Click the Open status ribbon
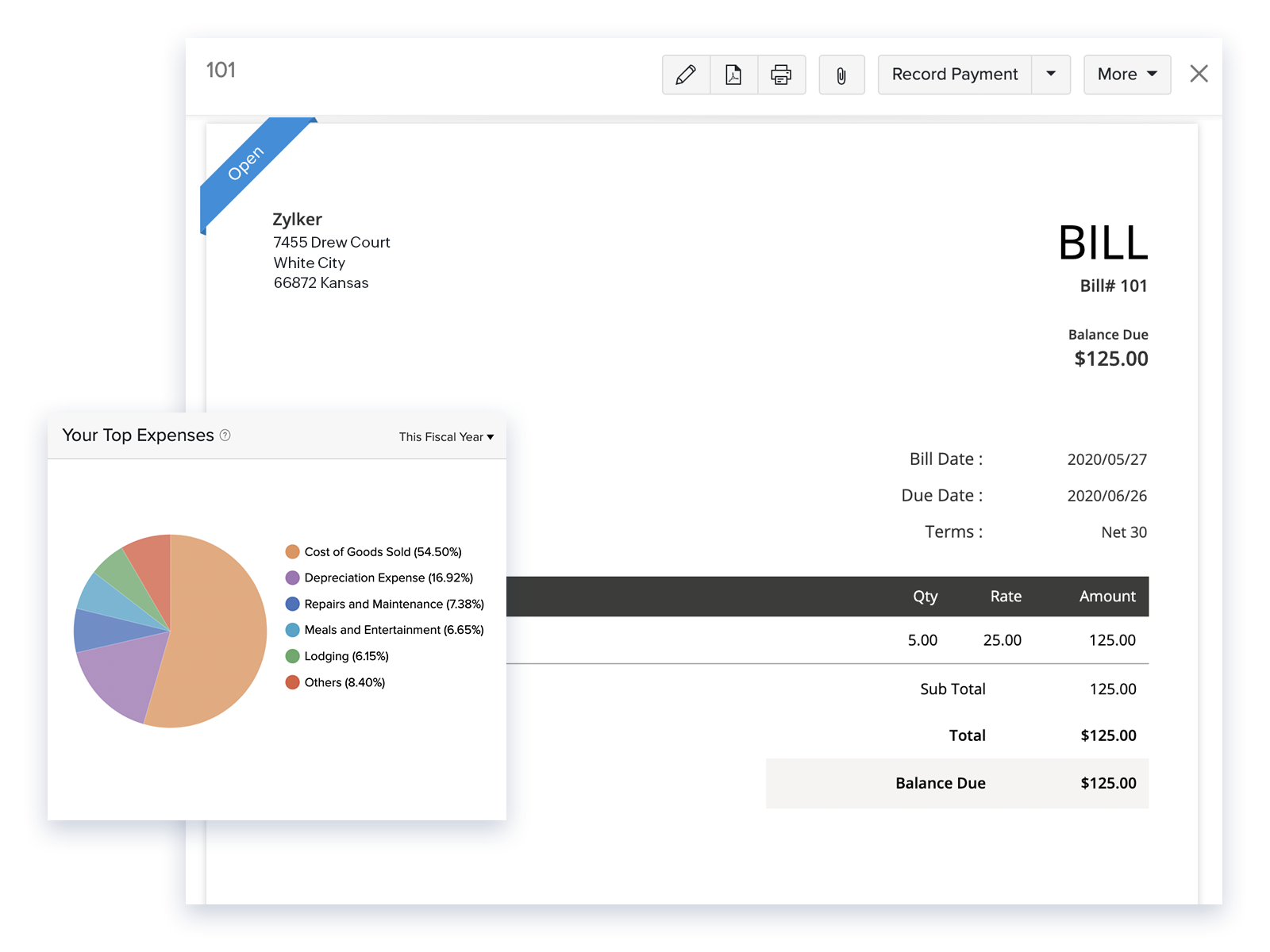Viewport: 1270px width, 952px height. [247, 163]
